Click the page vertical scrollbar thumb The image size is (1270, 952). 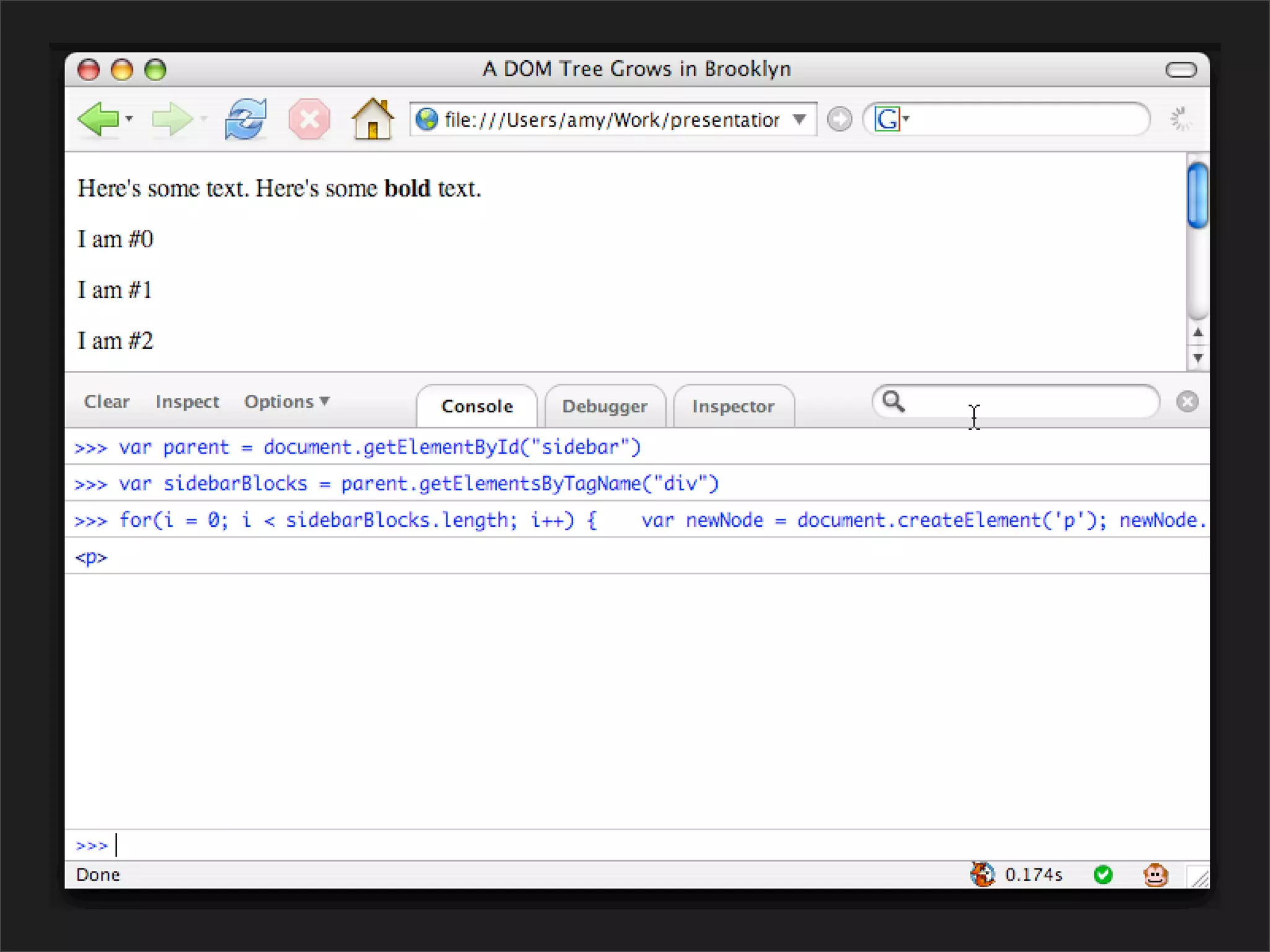[x=1197, y=195]
